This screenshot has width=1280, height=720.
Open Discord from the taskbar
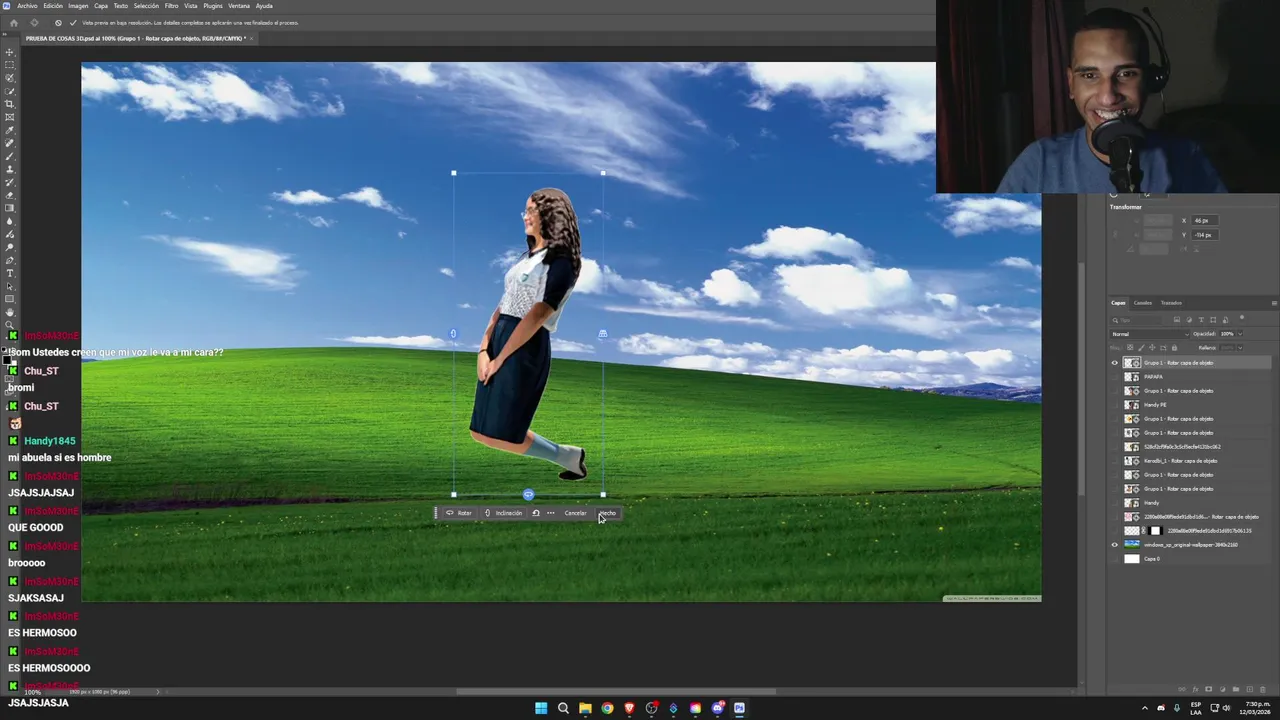point(717,708)
